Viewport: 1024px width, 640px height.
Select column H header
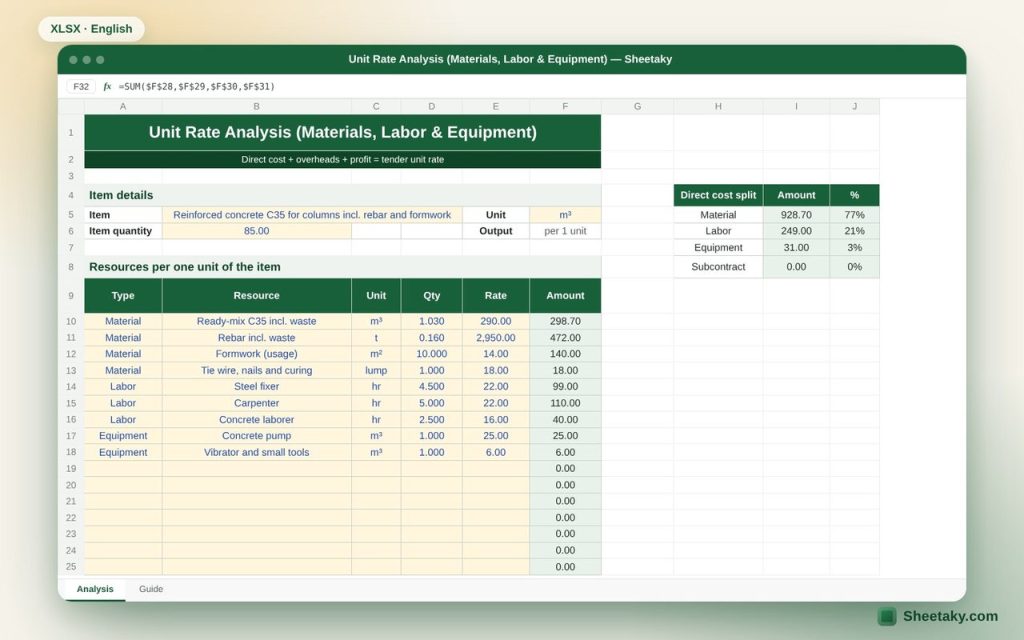coord(718,106)
